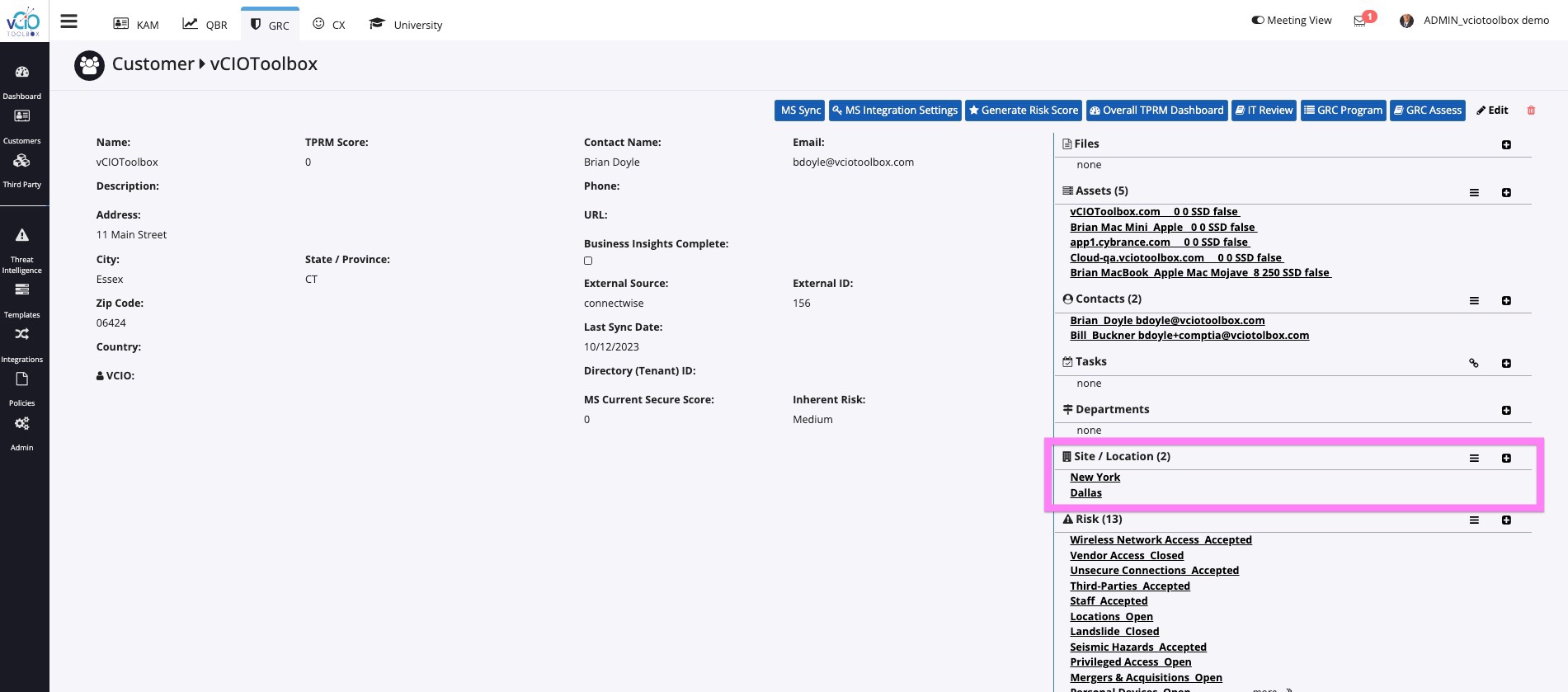1568x692 pixels.
Task: Open the New York site link
Action: coord(1095,478)
